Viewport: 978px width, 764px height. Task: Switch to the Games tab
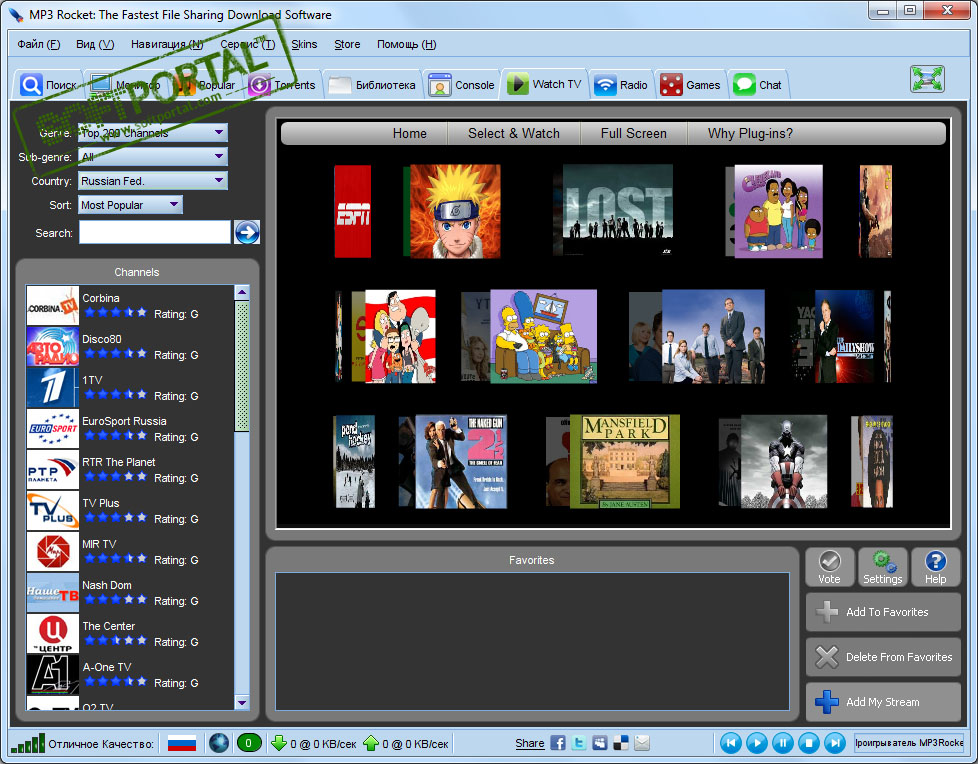[x=690, y=85]
